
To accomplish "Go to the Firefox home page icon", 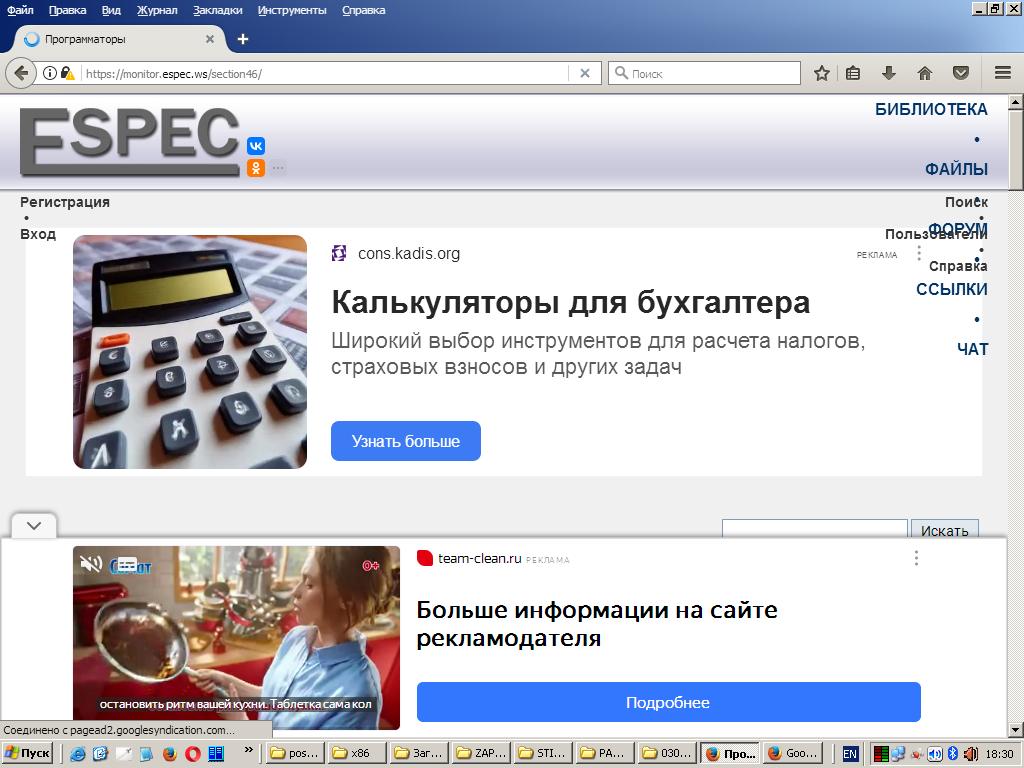I will [925, 73].
